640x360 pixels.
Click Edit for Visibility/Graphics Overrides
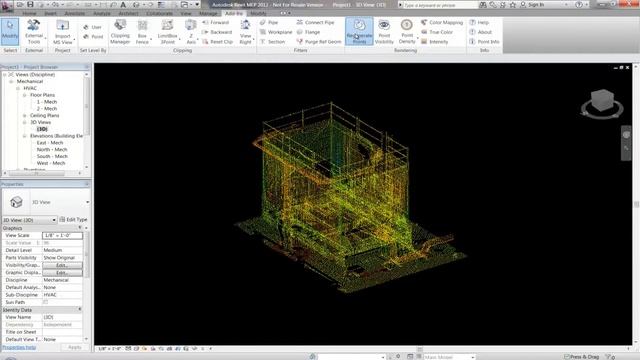tap(62, 265)
